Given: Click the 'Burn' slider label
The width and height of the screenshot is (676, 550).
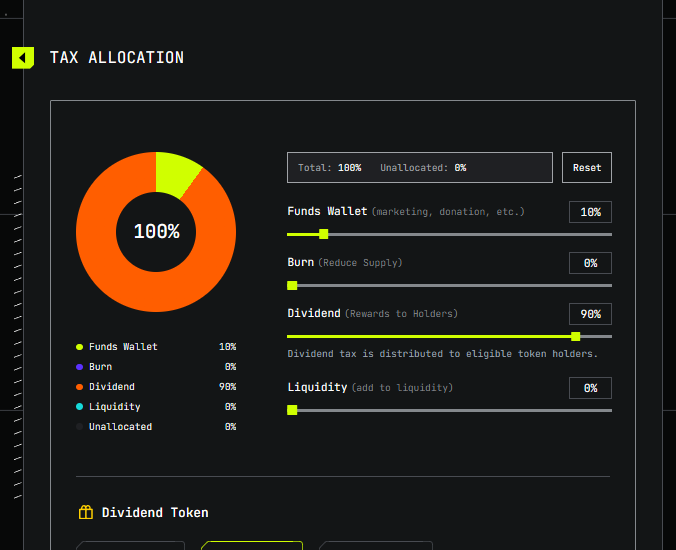Looking at the screenshot, I should [300, 262].
